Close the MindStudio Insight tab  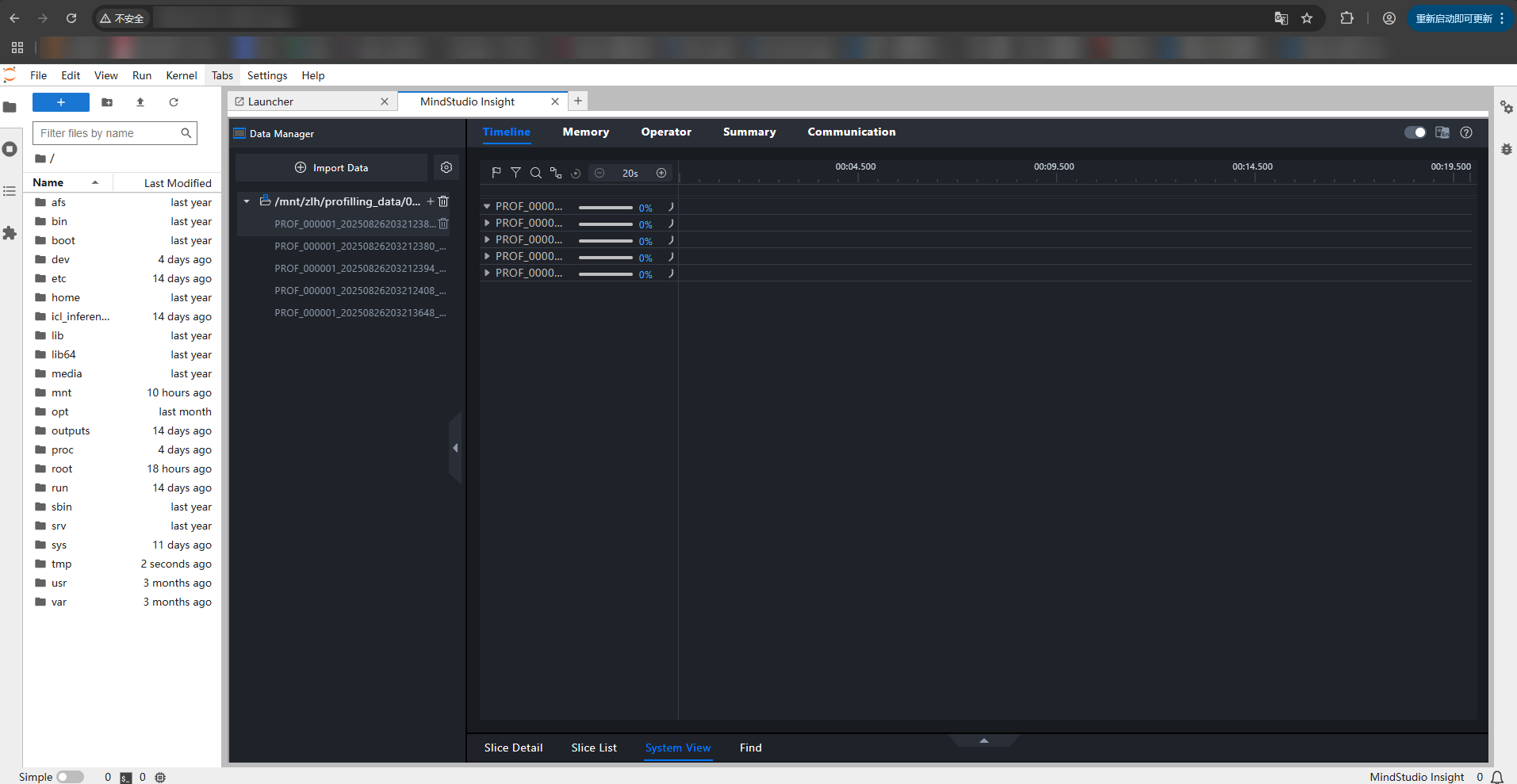(555, 101)
